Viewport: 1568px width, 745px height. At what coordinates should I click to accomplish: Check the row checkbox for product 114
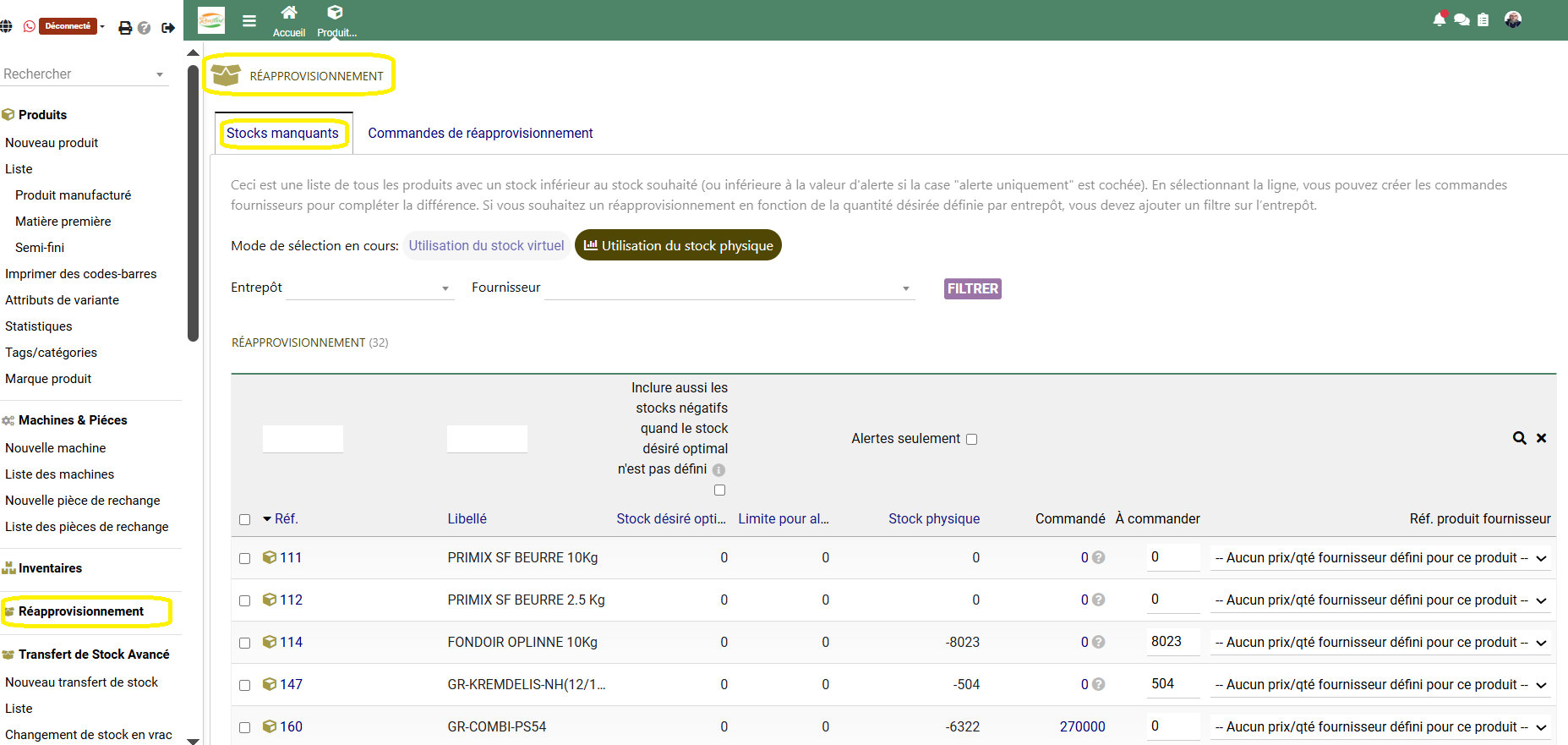(245, 643)
